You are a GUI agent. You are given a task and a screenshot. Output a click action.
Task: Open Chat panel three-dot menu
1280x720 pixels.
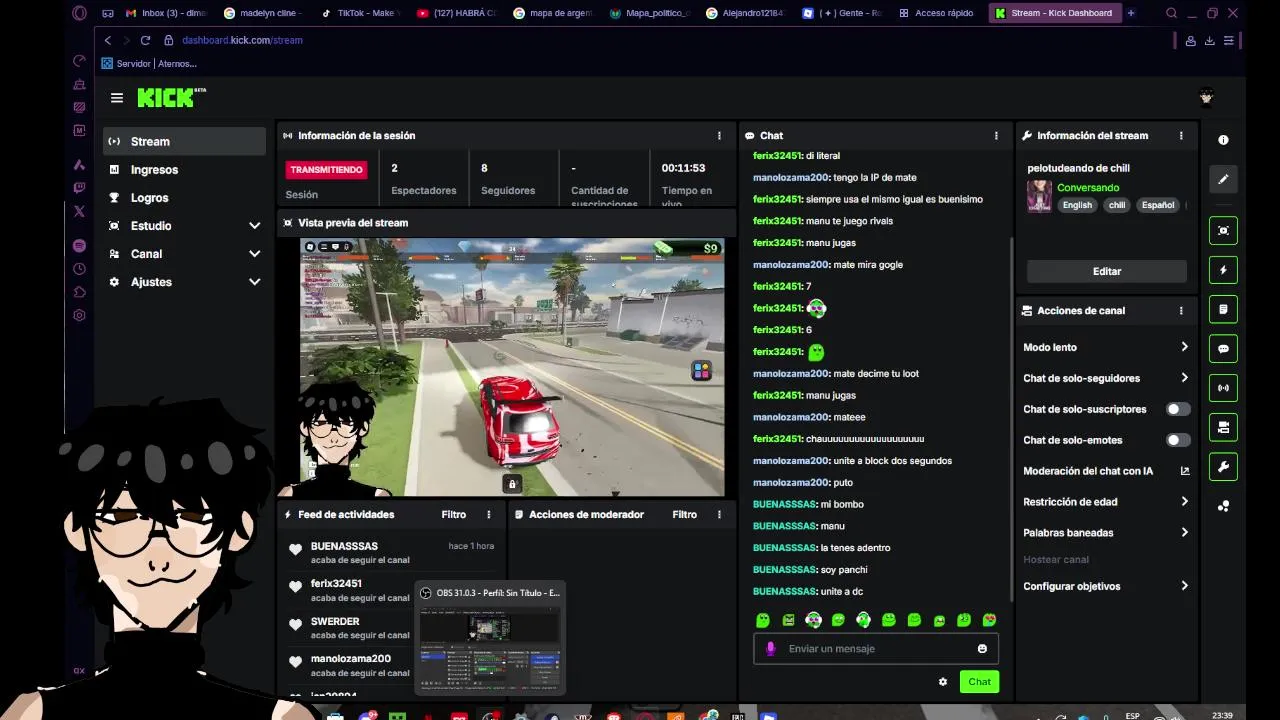point(995,136)
